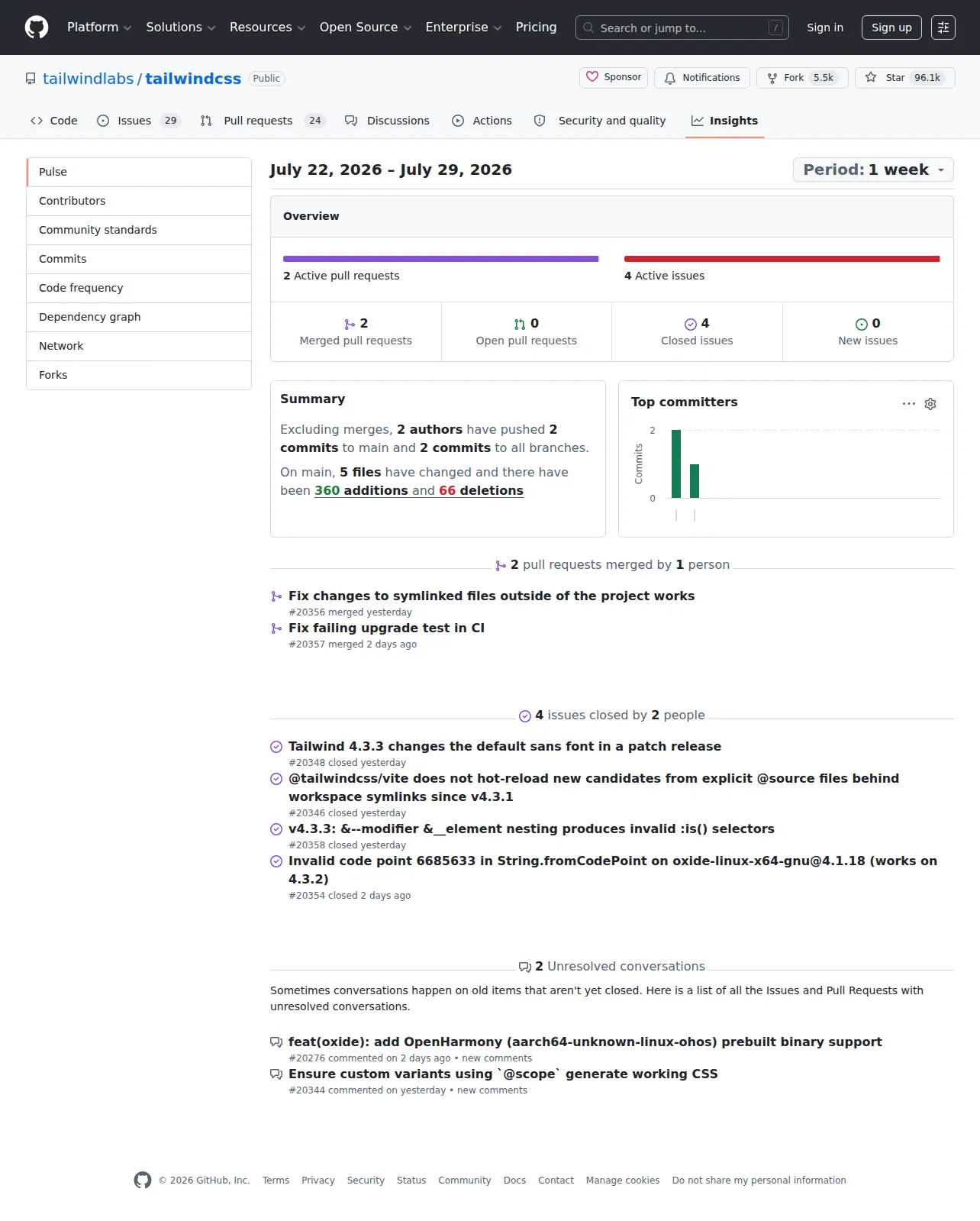Click the shorter green committer bar
This screenshot has height=1221, width=980.
[695, 481]
